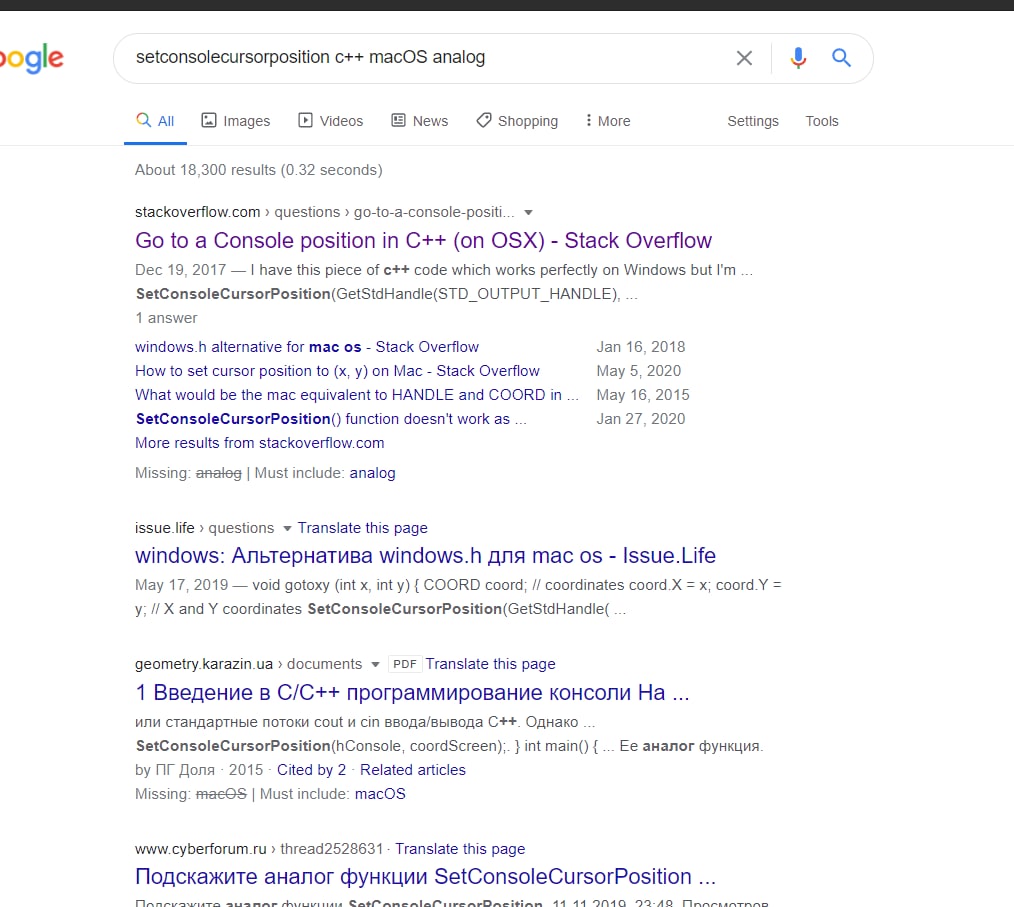
Task: Click the 'Jan 16, 2018' date
Action: tap(640, 347)
